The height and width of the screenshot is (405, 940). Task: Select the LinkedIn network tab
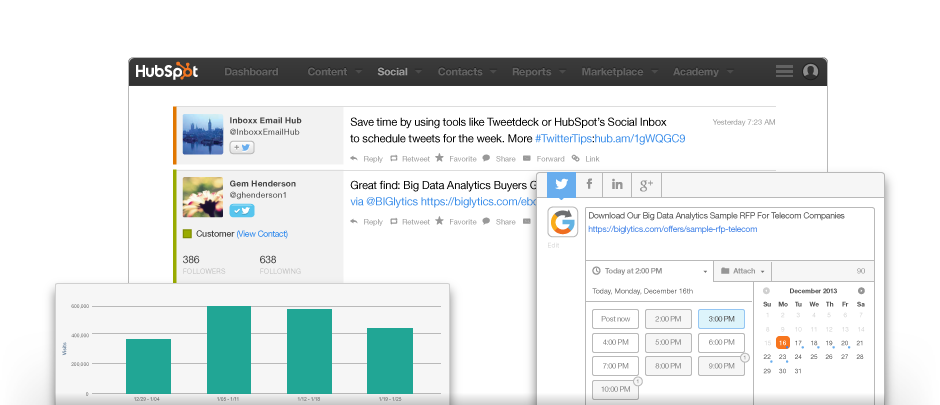[617, 185]
